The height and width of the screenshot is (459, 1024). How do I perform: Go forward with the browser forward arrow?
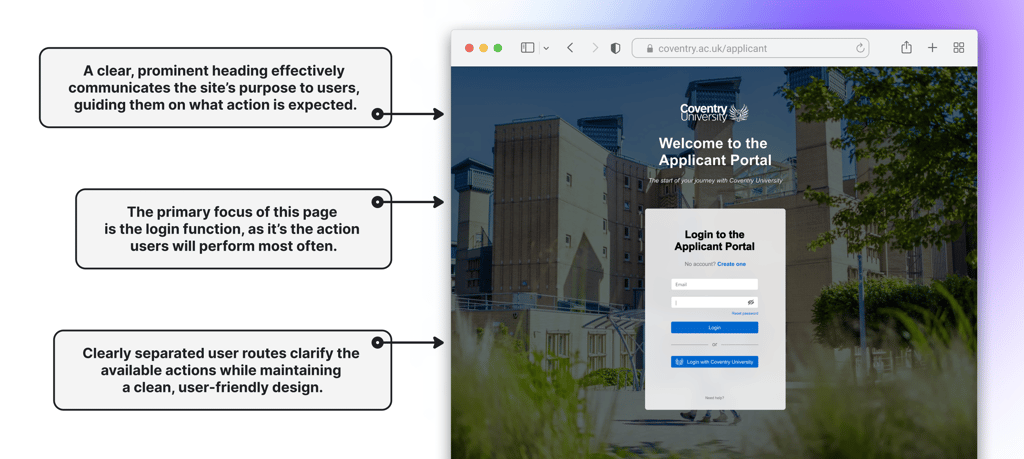pyautogui.click(x=595, y=48)
